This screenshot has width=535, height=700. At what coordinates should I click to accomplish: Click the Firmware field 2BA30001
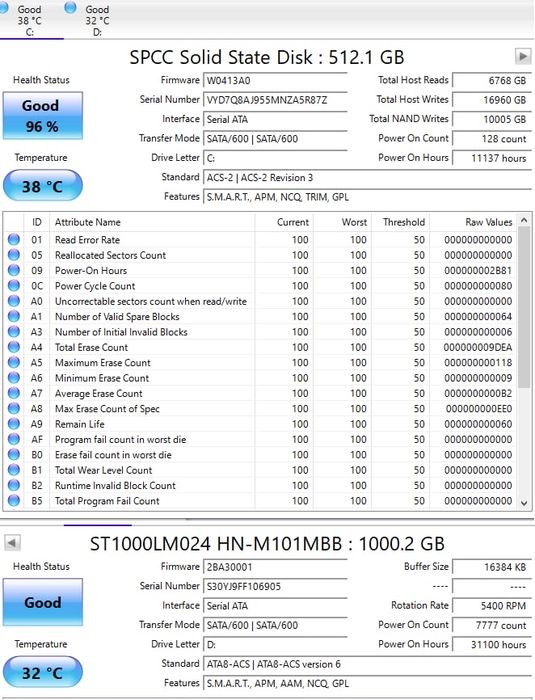click(x=275, y=567)
